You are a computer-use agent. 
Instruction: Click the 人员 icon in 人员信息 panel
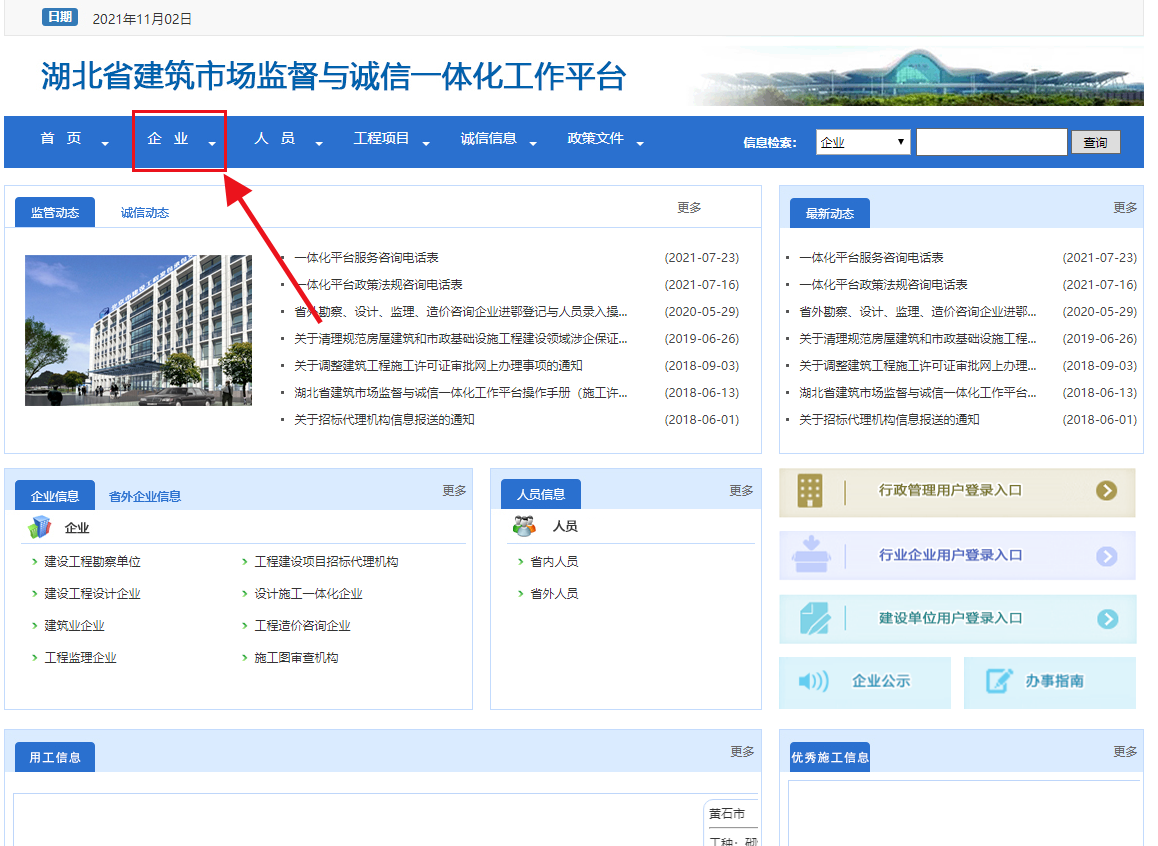point(523,524)
